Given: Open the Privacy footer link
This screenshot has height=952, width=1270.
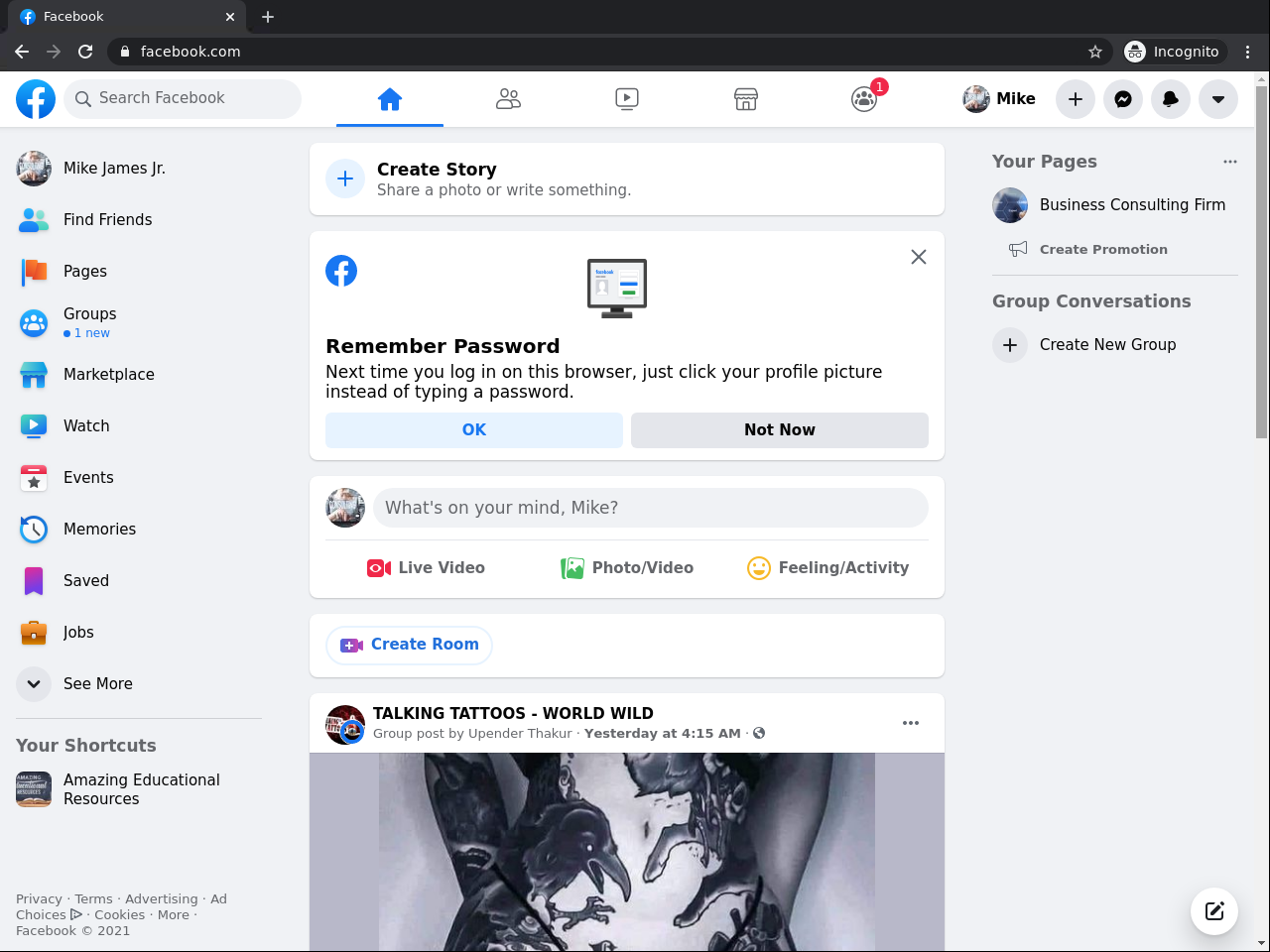Looking at the screenshot, I should coord(39,899).
